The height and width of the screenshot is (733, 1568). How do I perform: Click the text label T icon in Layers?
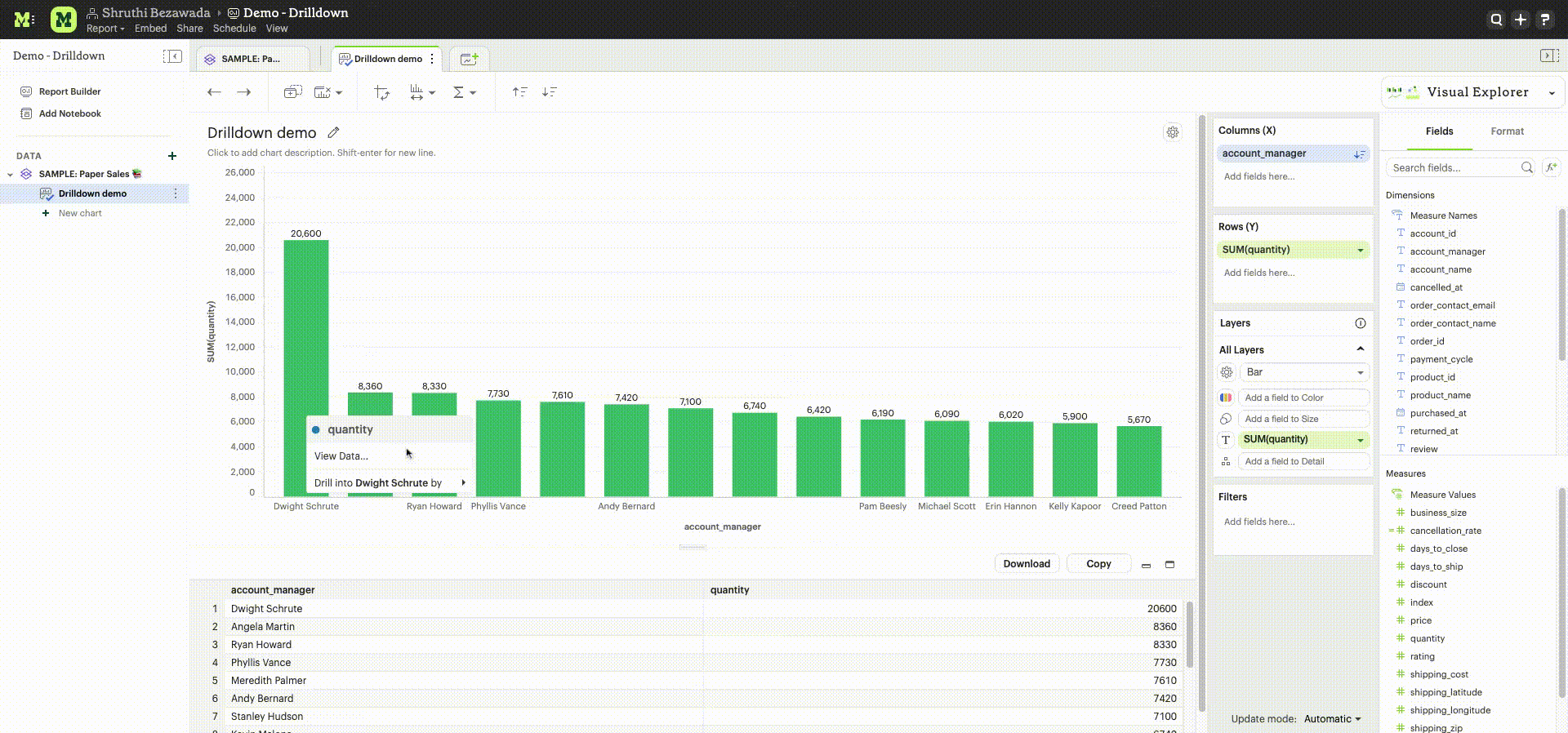pos(1226,440)
